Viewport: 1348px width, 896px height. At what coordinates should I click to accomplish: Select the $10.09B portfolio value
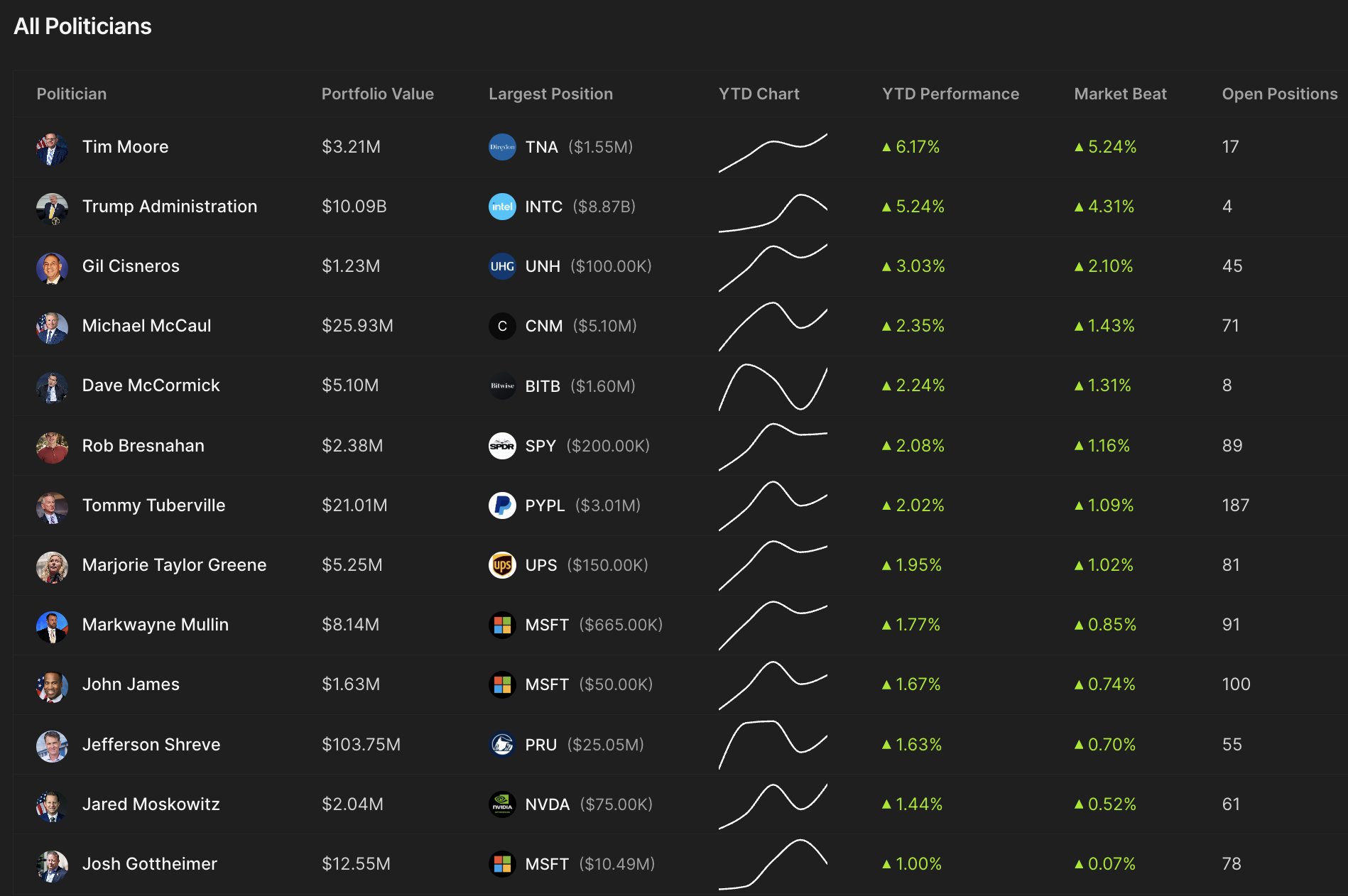click(354, 207)
